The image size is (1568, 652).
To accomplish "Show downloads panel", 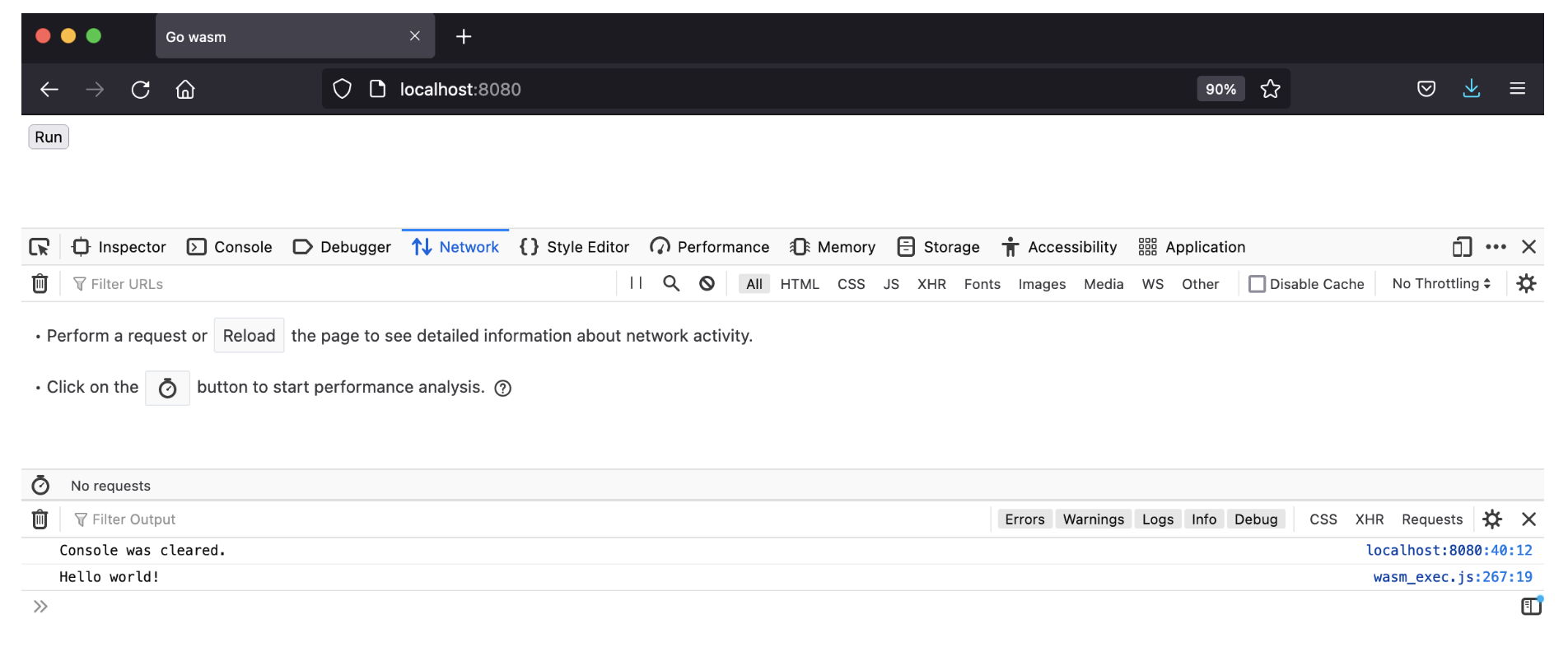I will point(1472,89).
